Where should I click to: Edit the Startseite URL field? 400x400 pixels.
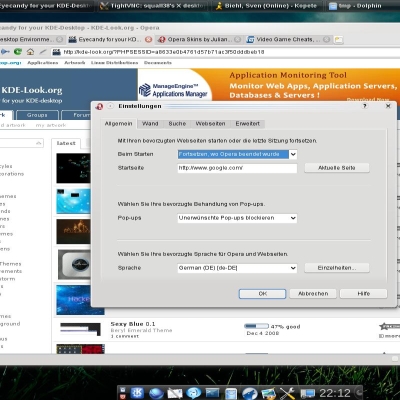coord(237,168)
